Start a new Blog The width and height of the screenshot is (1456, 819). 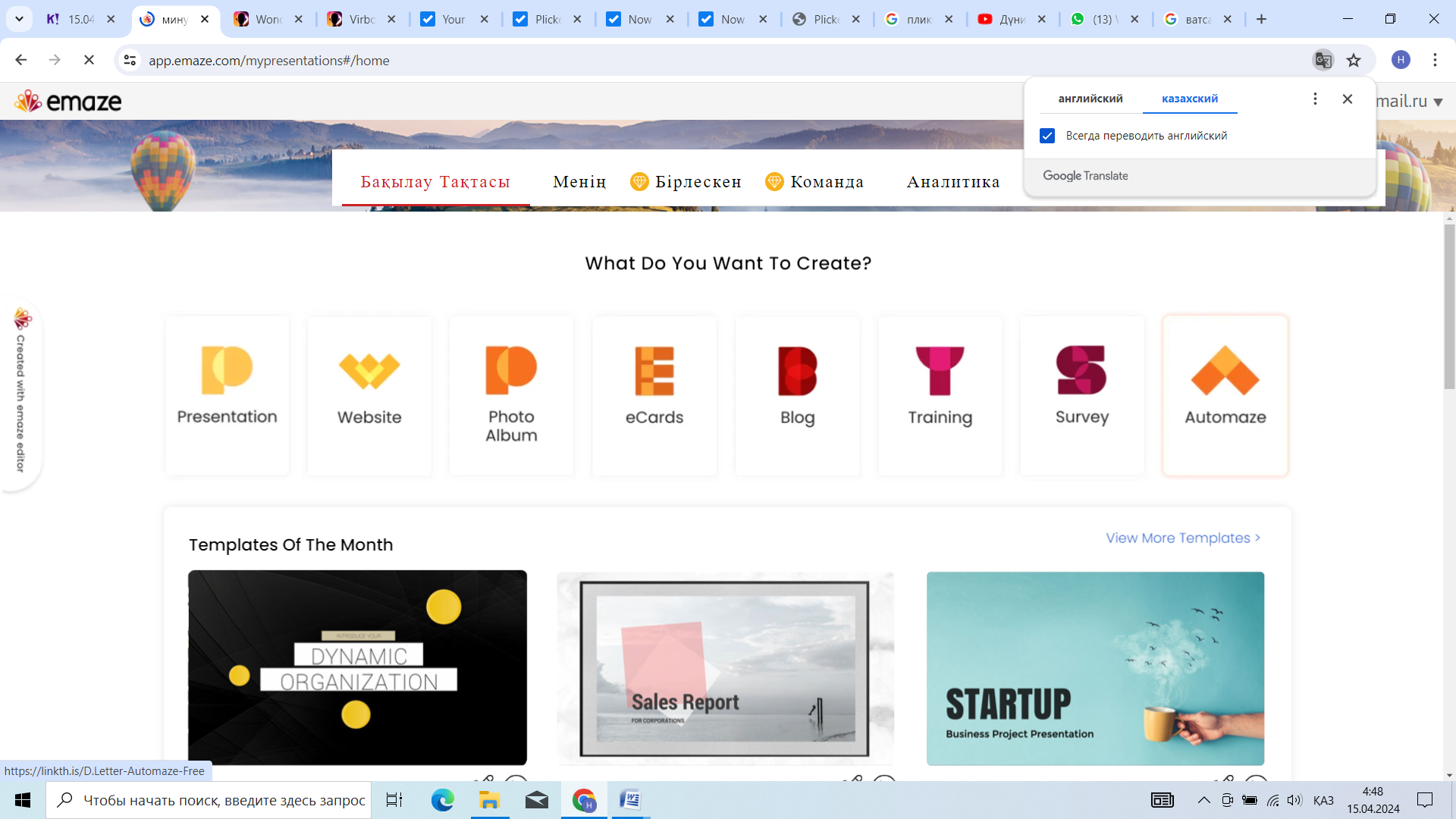coord(797,394)
